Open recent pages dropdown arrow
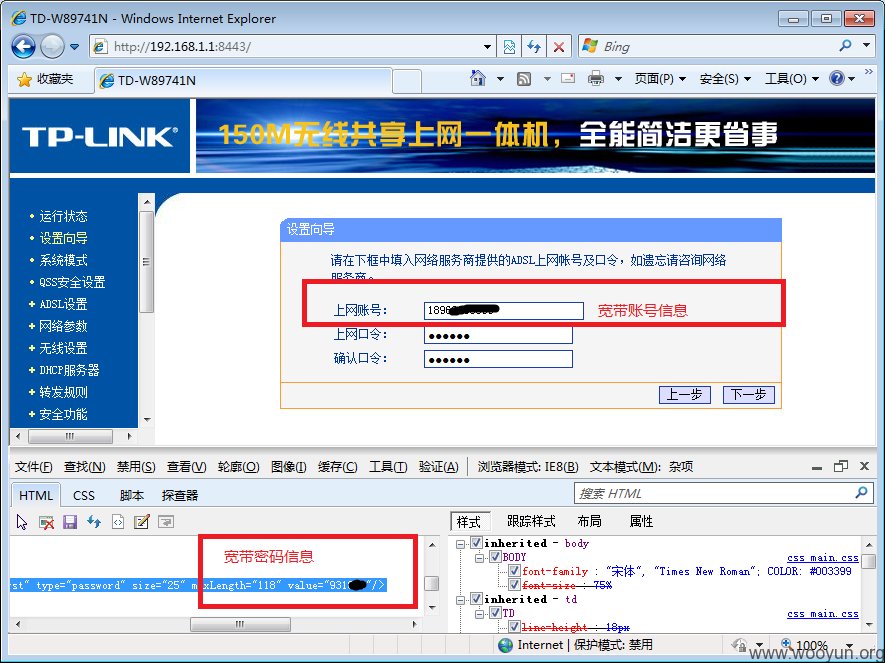Viewport: 885px width, 663px height. [75, 47]
